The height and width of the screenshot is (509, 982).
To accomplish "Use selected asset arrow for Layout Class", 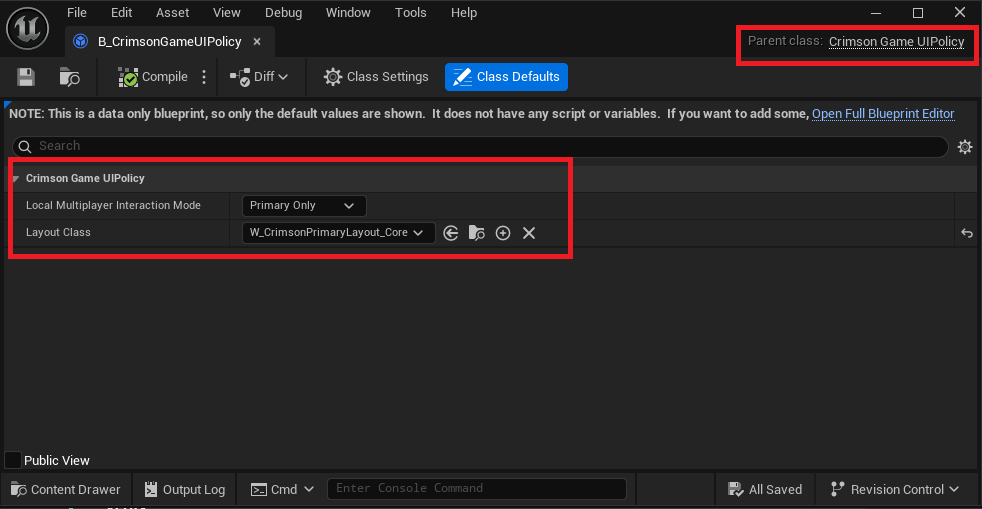I will (451, 233).
